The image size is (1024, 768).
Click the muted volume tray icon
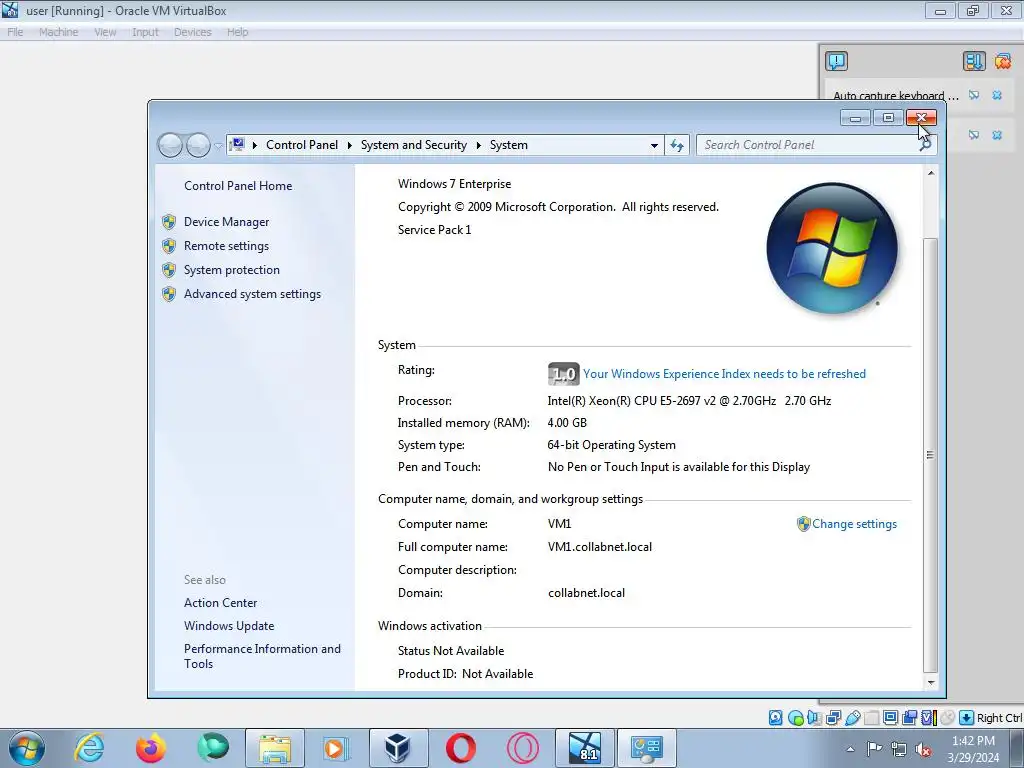coord(923,749)
